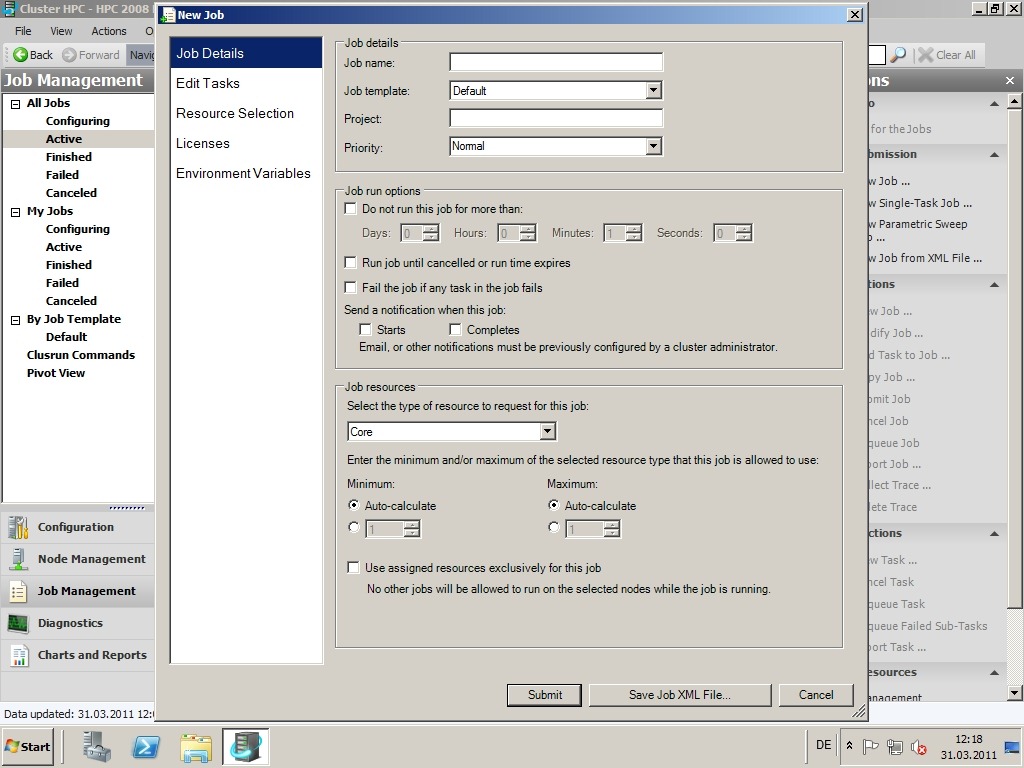Screen dimensions: 1024x768
Task: Open the Configuration pane icon
Action: [18, 527]
